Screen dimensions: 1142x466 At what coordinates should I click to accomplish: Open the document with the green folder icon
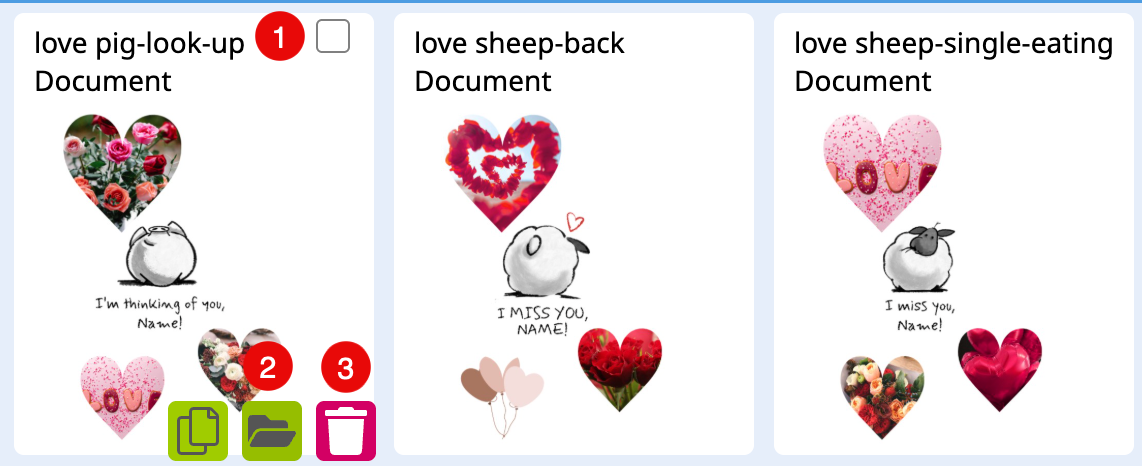coord(272,430)
